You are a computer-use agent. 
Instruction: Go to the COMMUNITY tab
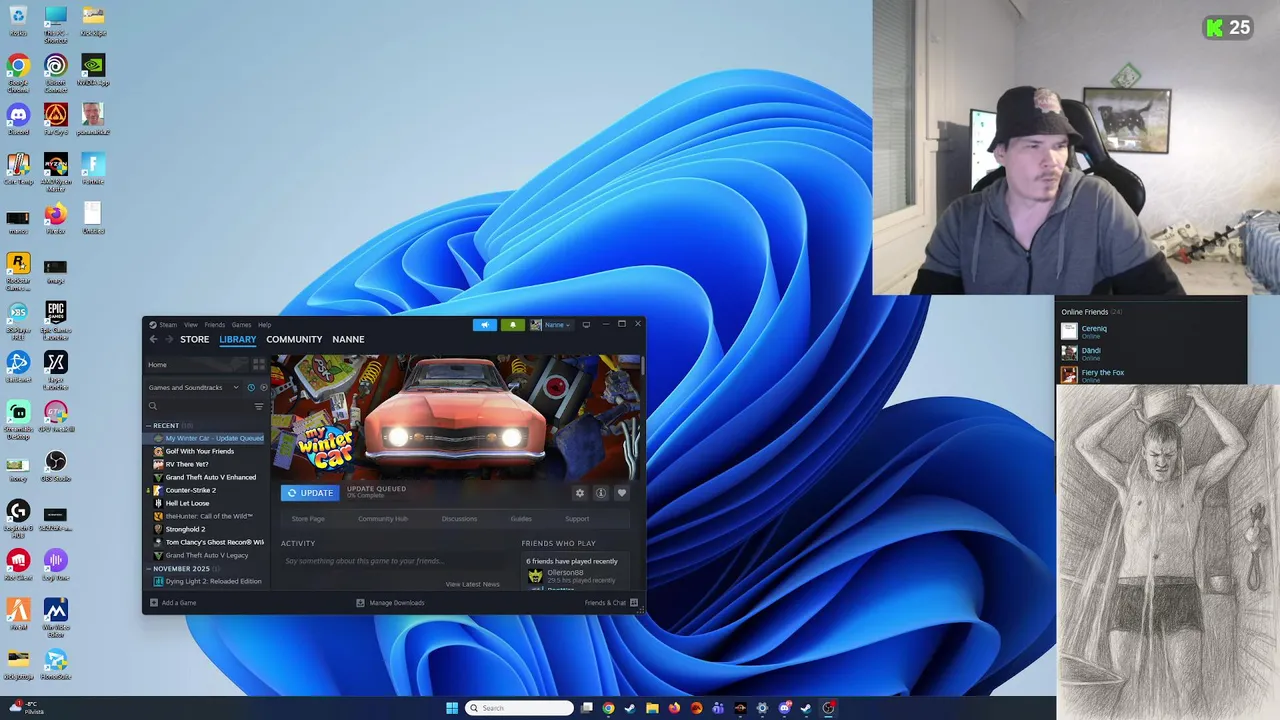click(x=294, y=339)
